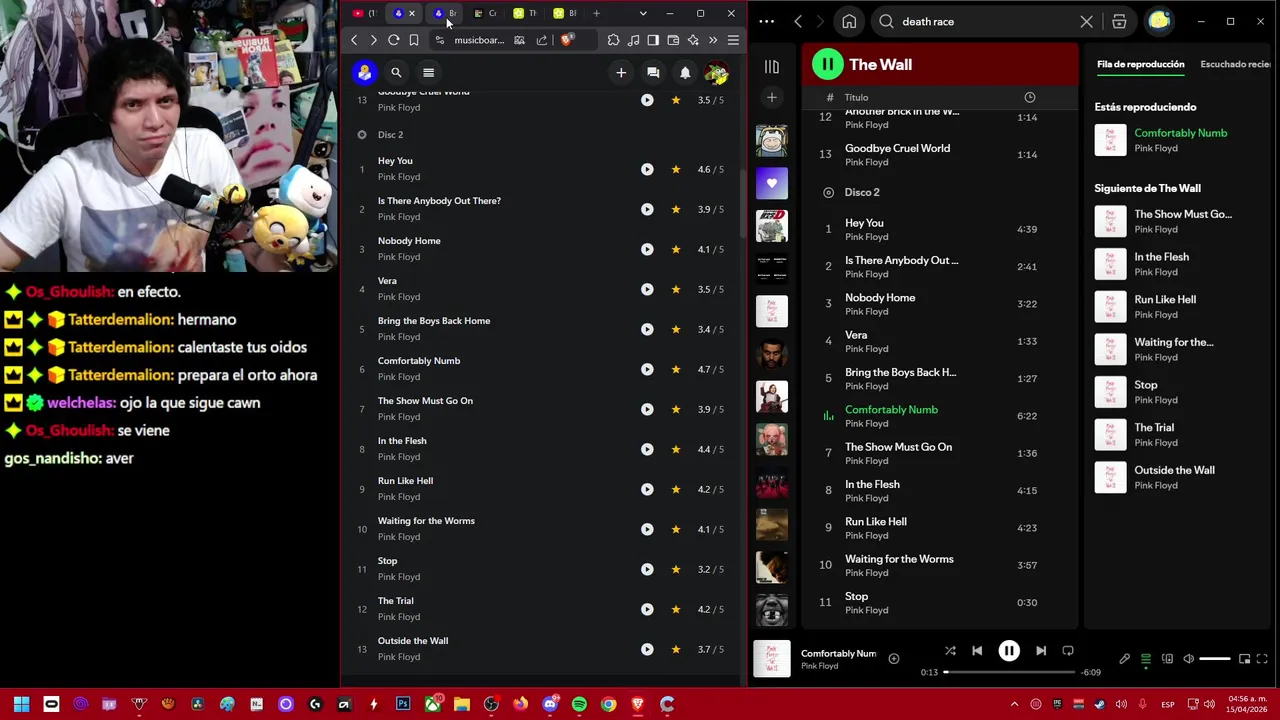The height and width of the screenshot is (720, 1280).
Task: Open Musicboard notifications bell
Action: (x=685, y=72)
